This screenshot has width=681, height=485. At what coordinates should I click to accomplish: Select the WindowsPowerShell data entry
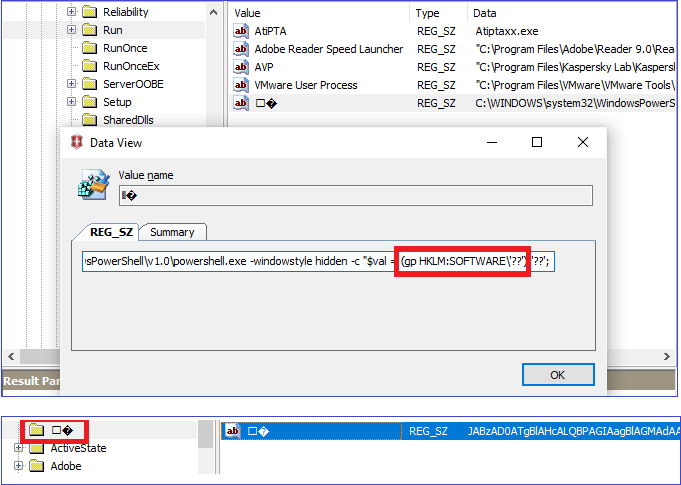575,103
